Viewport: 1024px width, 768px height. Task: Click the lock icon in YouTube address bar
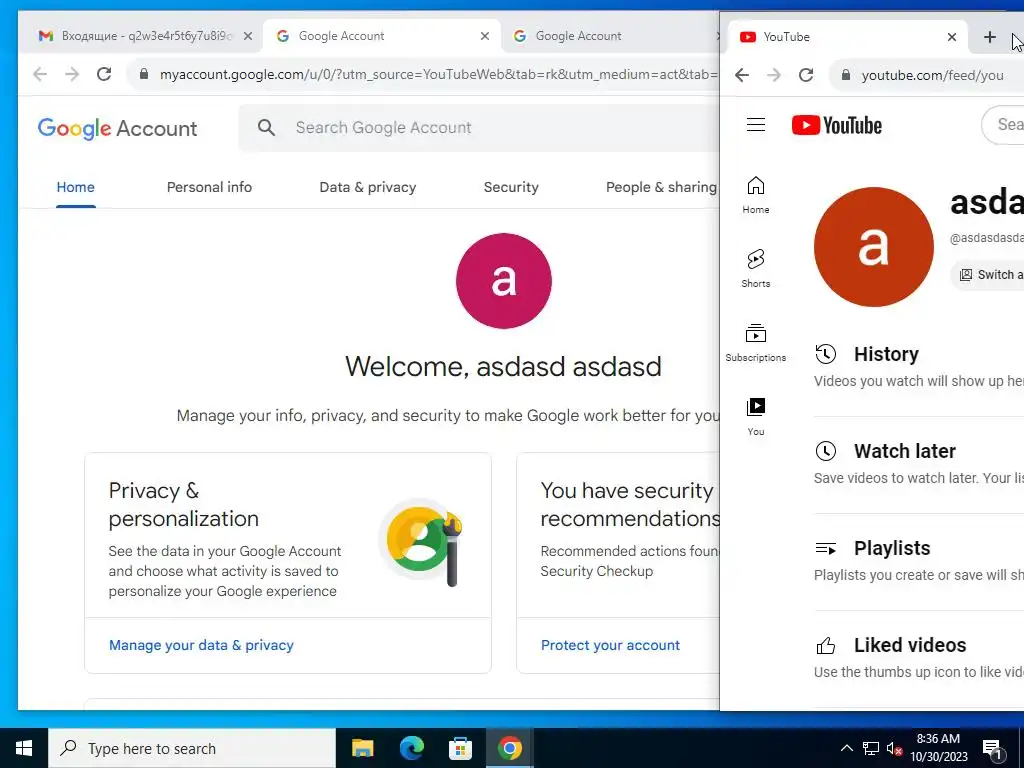846,75
